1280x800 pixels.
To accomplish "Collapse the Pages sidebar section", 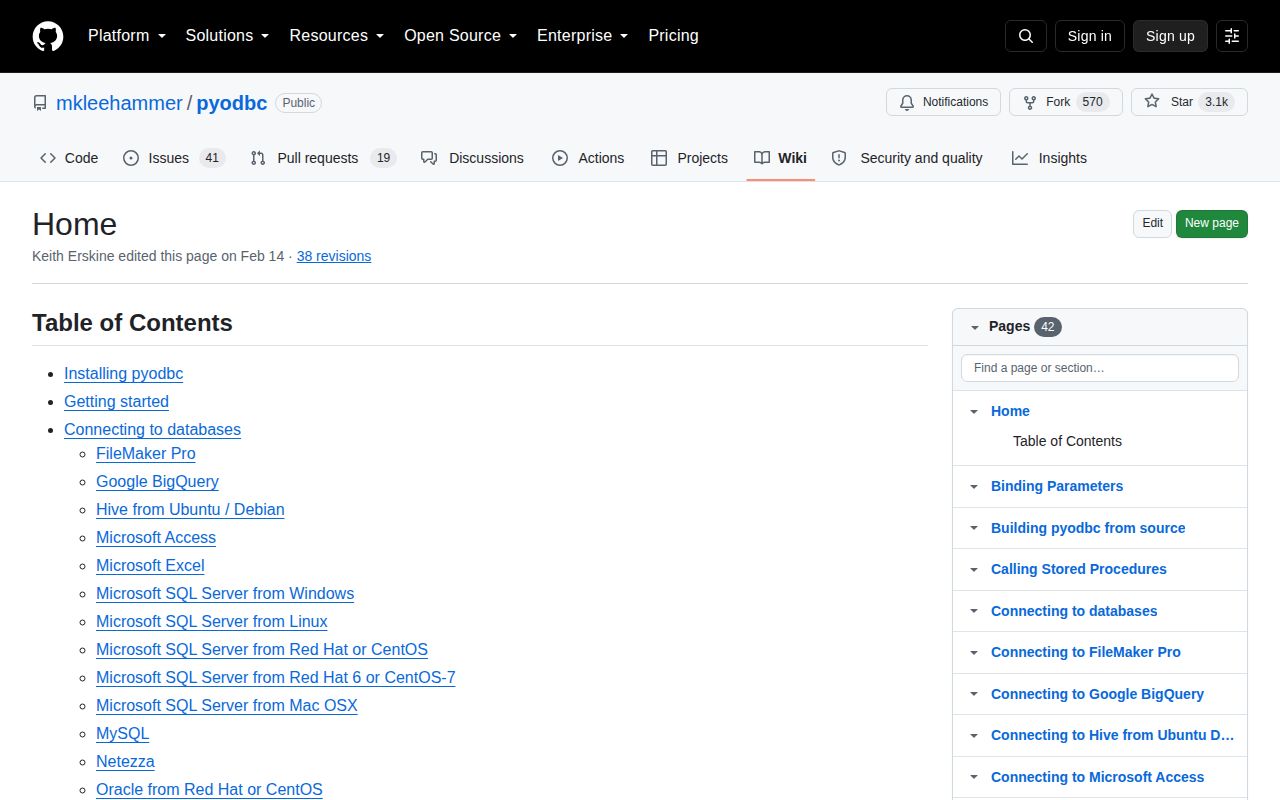I will [x=975, y=327].
